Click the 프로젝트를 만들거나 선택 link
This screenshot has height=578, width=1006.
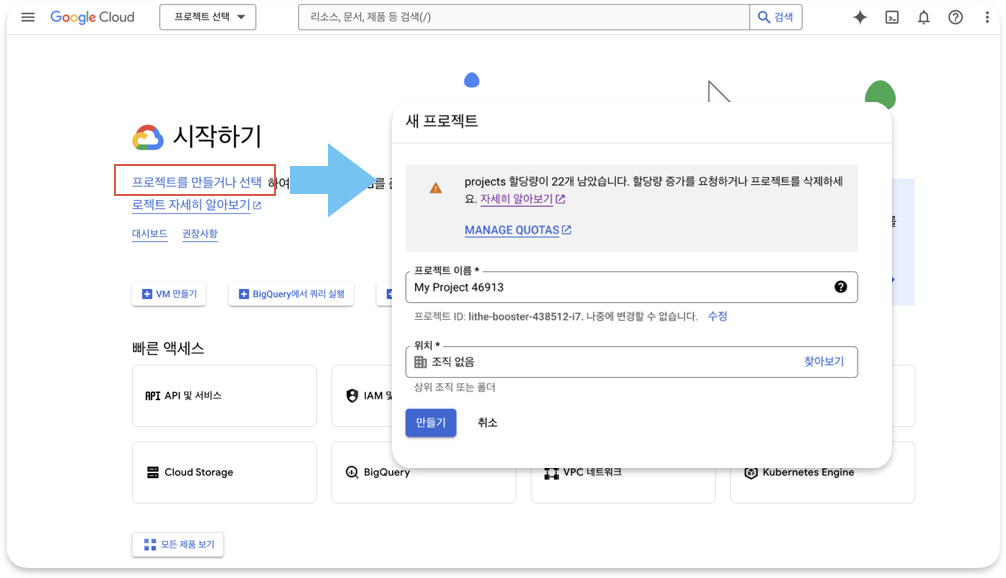point(197,182)
